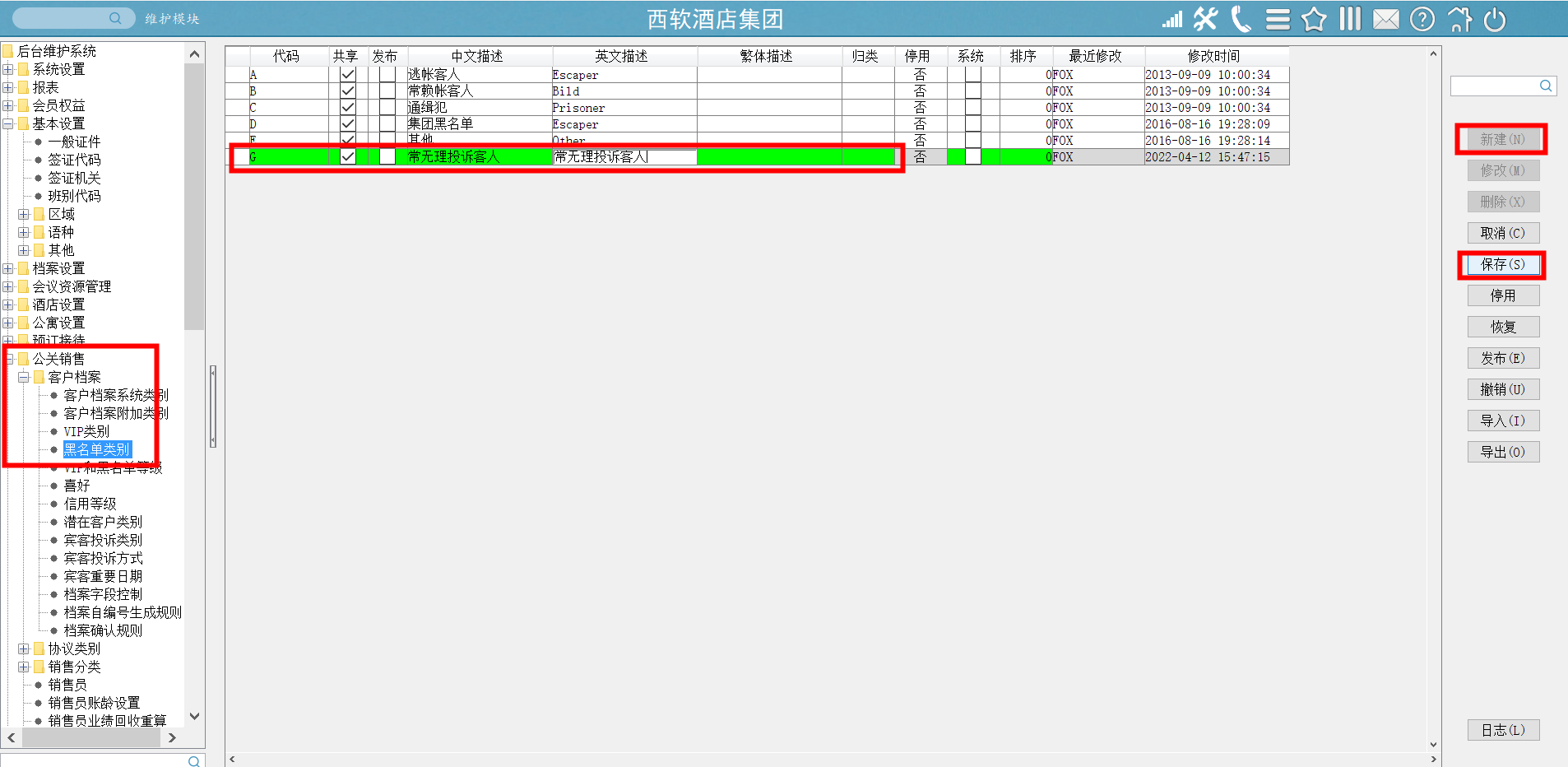
Task: Open the envelope mail icon
Action: click(x=1386, y=19)
